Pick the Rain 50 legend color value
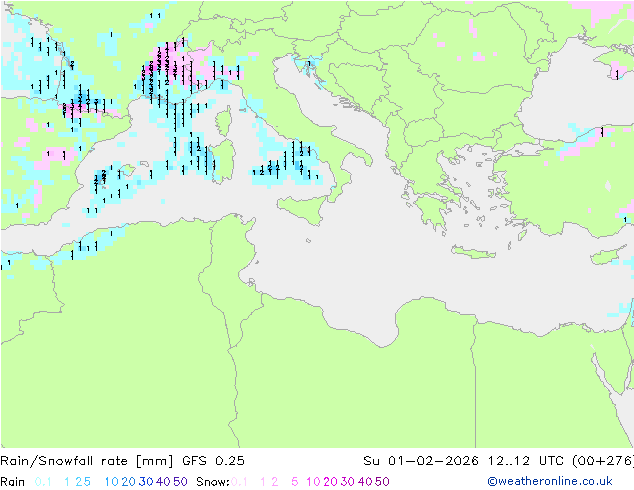 (x=180, y=482)
